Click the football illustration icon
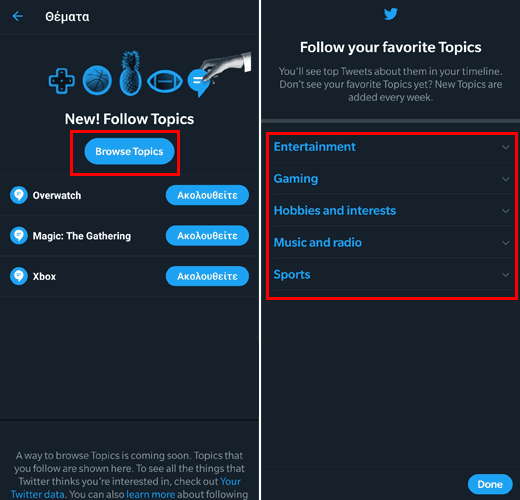The width and height of the screenshot is (520, 500). pyautogui.click(x=165, y=81)
